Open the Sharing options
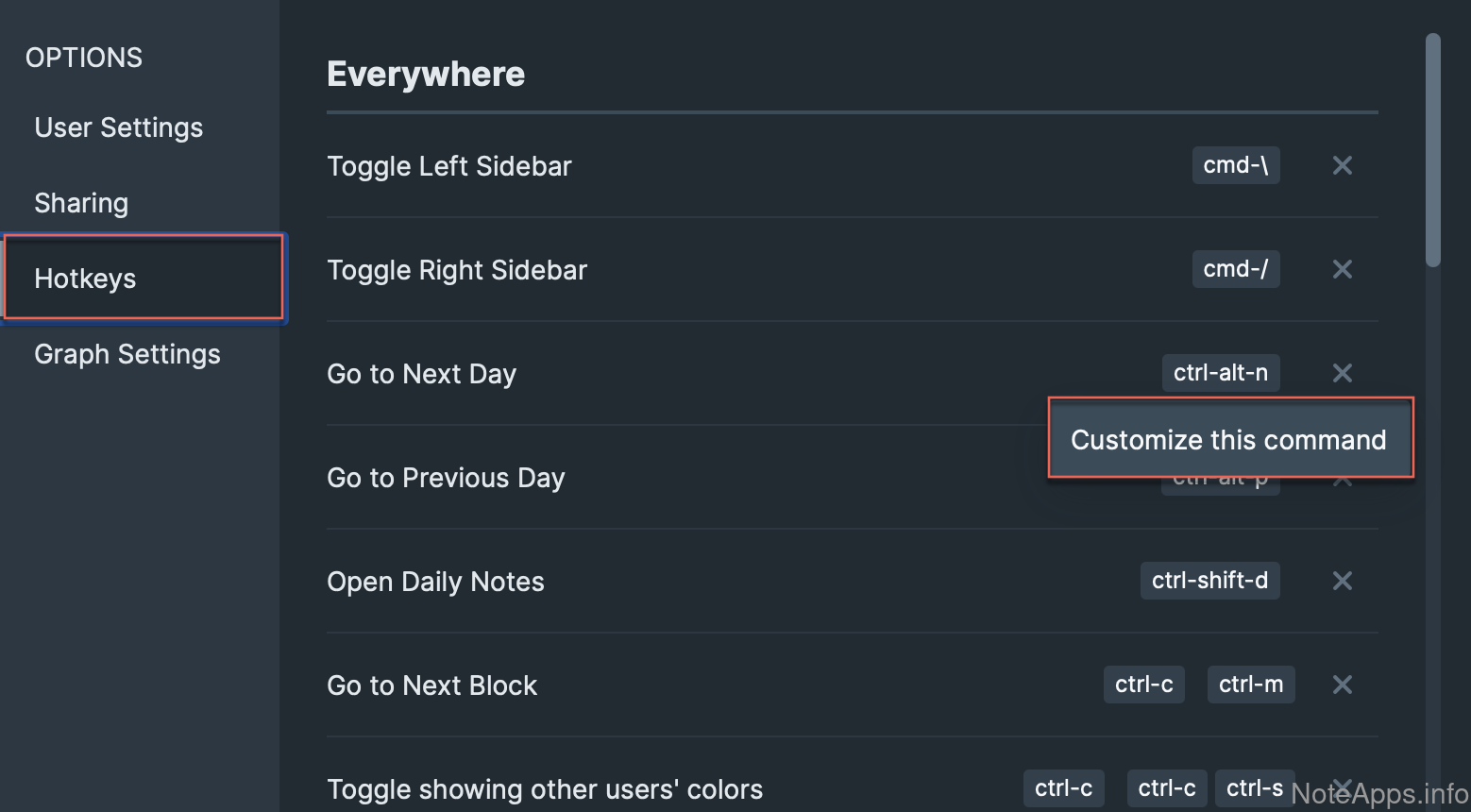Image resolution: width=1471 pixels, height=812 pixels. (81, 203)
